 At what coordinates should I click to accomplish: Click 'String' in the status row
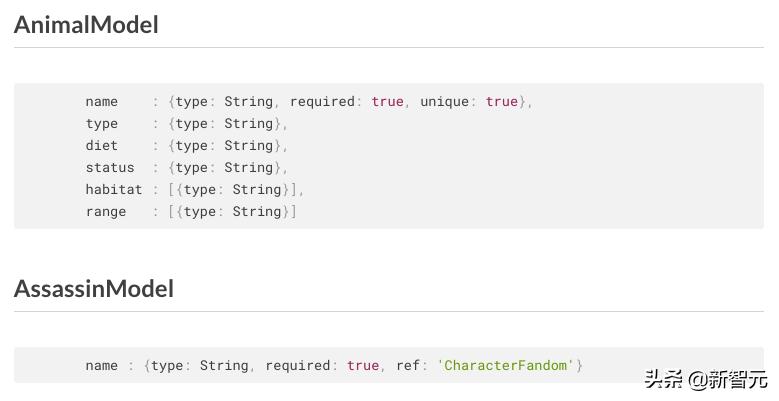click(x=248, y=168)
